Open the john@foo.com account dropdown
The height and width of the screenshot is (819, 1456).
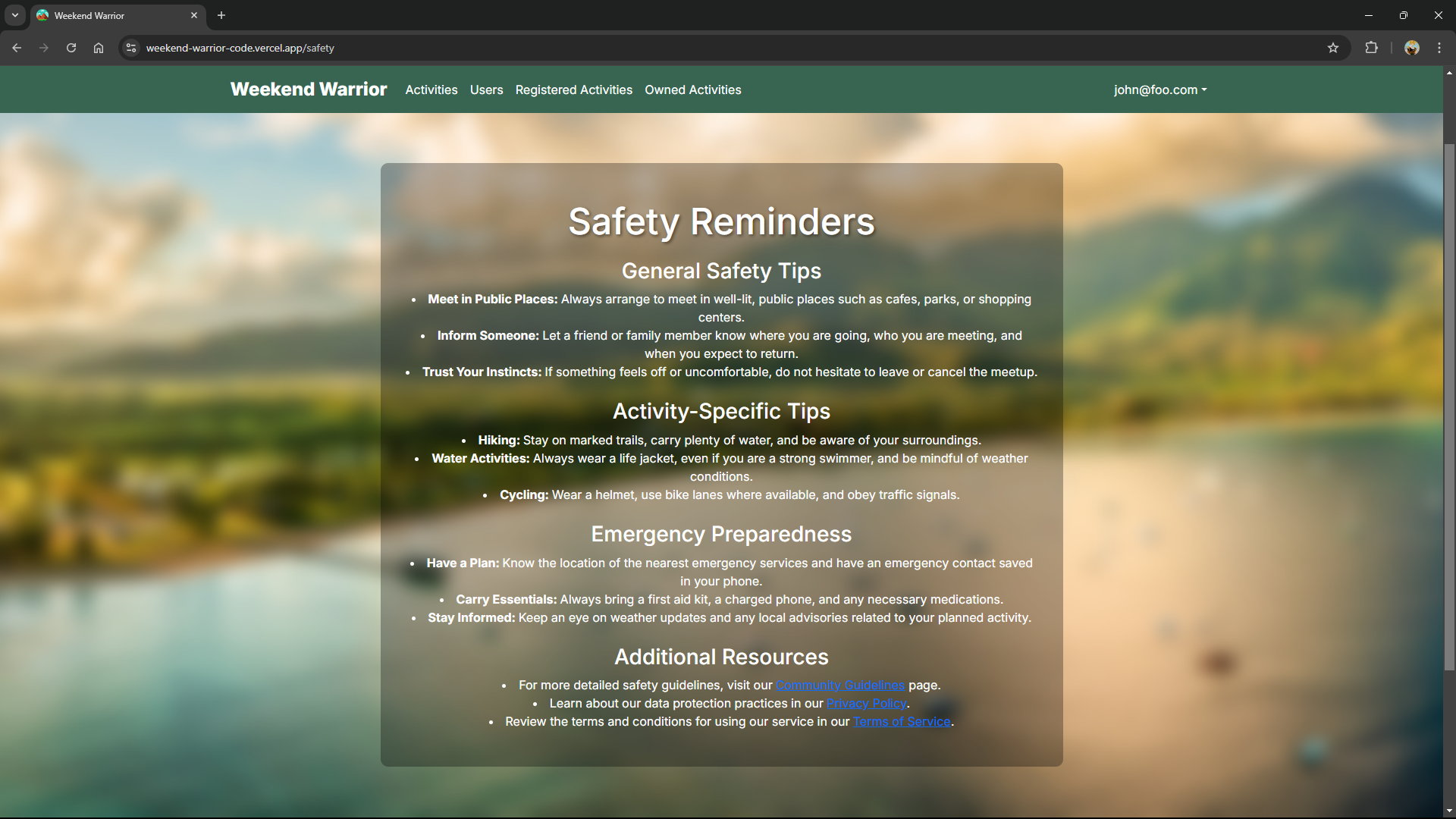point(1159,89)
